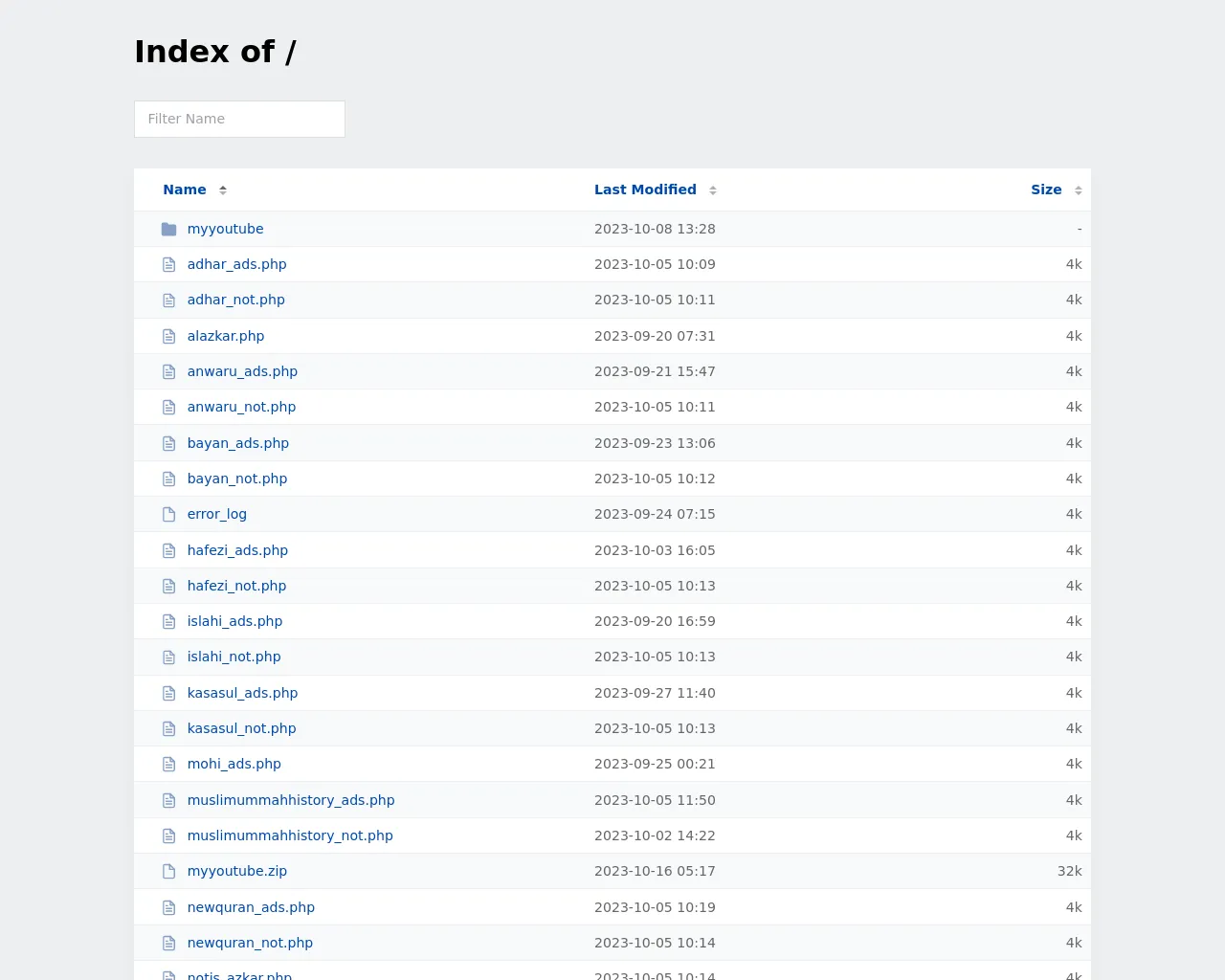
Task: Toggle sort arrows next to Name
Action: (223, 190)
